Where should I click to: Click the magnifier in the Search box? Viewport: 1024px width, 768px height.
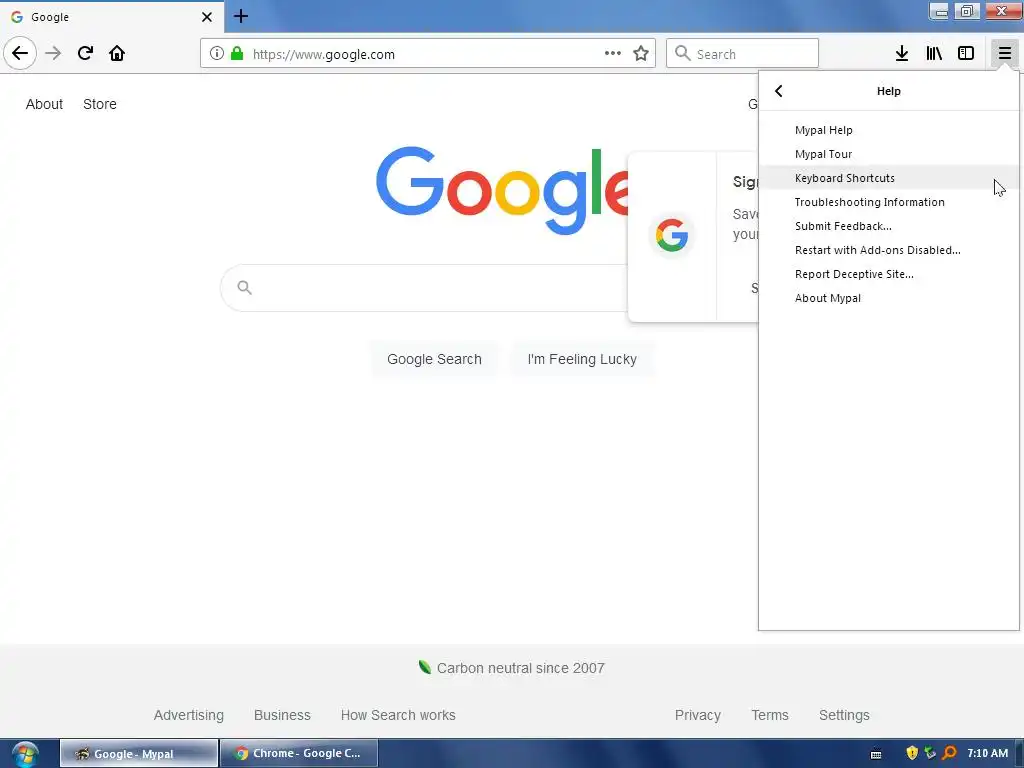pyautogui.click(x=682, y=54)
